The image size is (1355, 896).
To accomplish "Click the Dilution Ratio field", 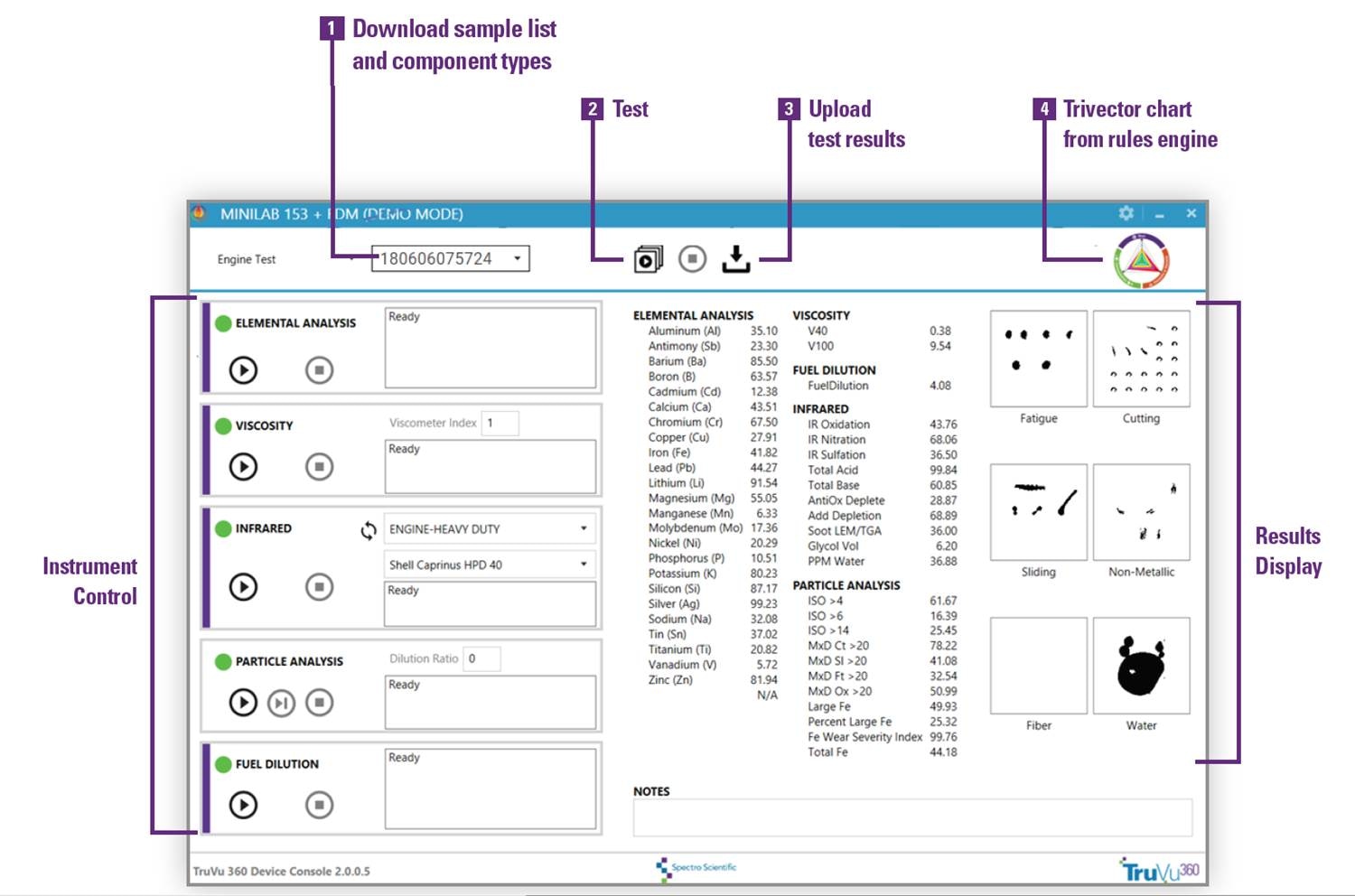I will click(481, 658).
